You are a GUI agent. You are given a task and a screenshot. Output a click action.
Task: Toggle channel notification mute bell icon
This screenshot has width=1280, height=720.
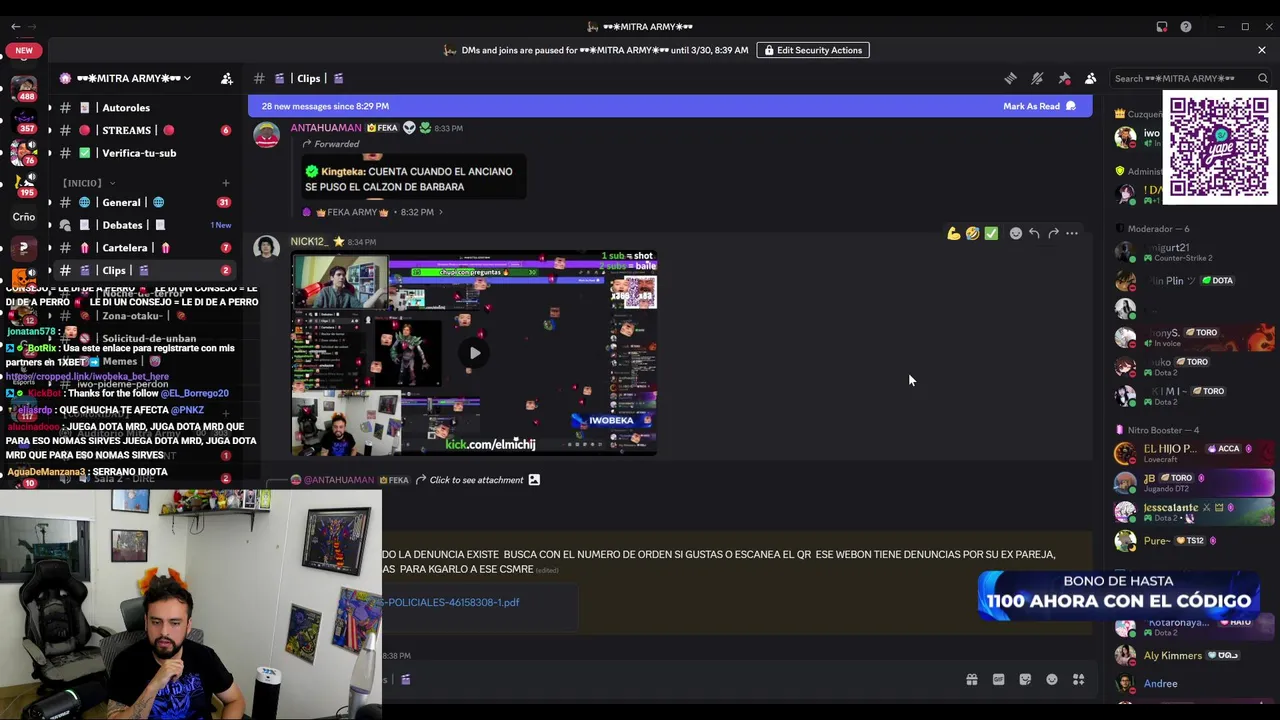(x=1037, y=78)
